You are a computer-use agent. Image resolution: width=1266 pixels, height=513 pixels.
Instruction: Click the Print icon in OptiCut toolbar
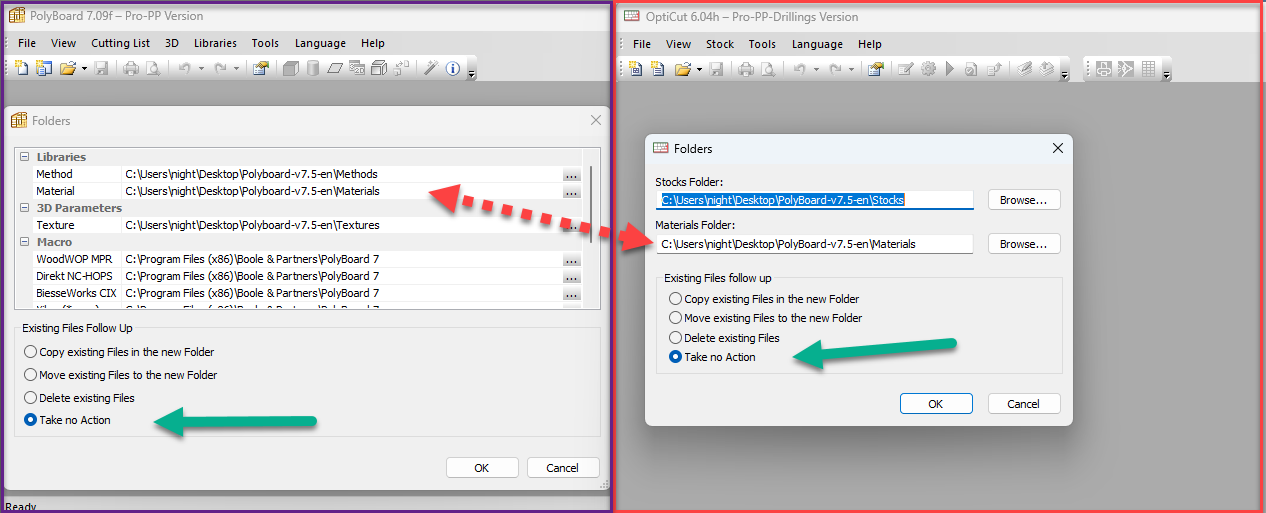point(746,68)
